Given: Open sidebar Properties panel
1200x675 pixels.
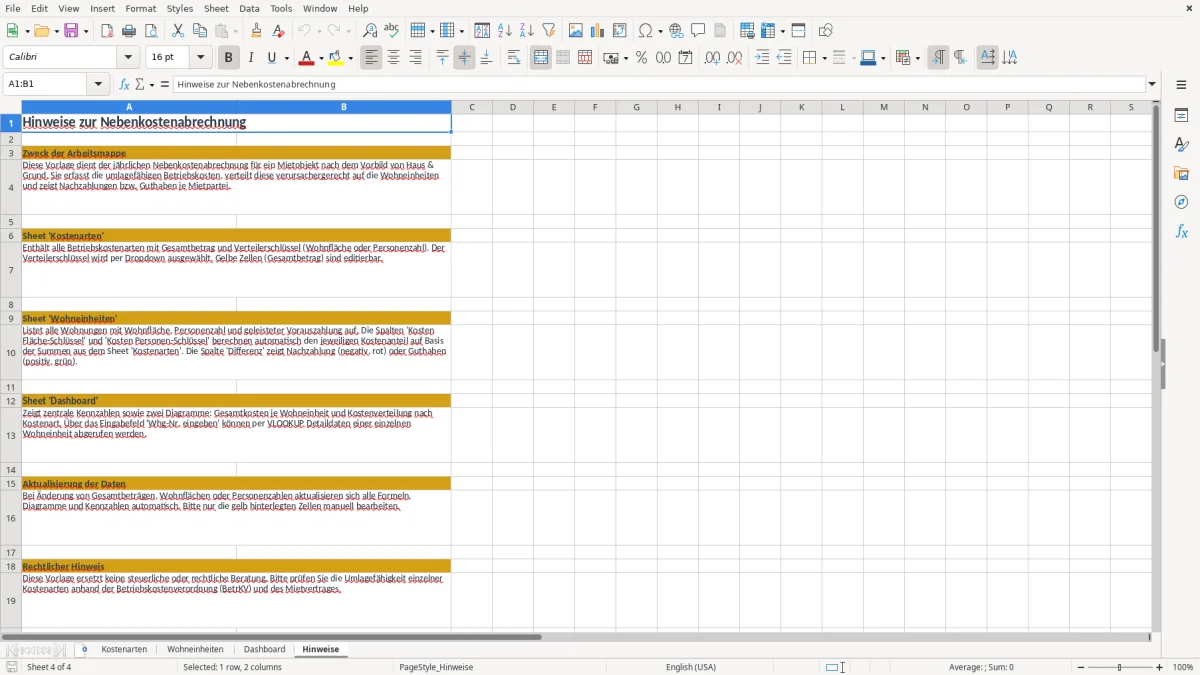Looking at the screenshot, I should (1181, 115).
